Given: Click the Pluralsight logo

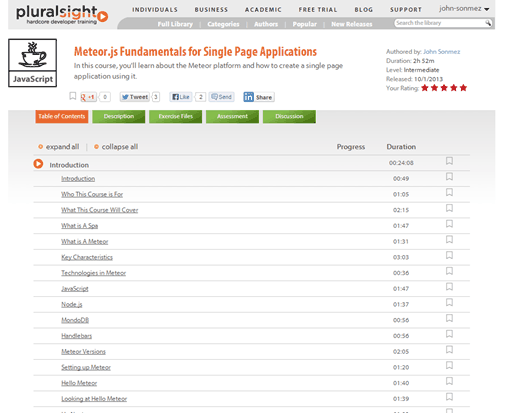Looking at the screenshot, I should click(62, 15).
